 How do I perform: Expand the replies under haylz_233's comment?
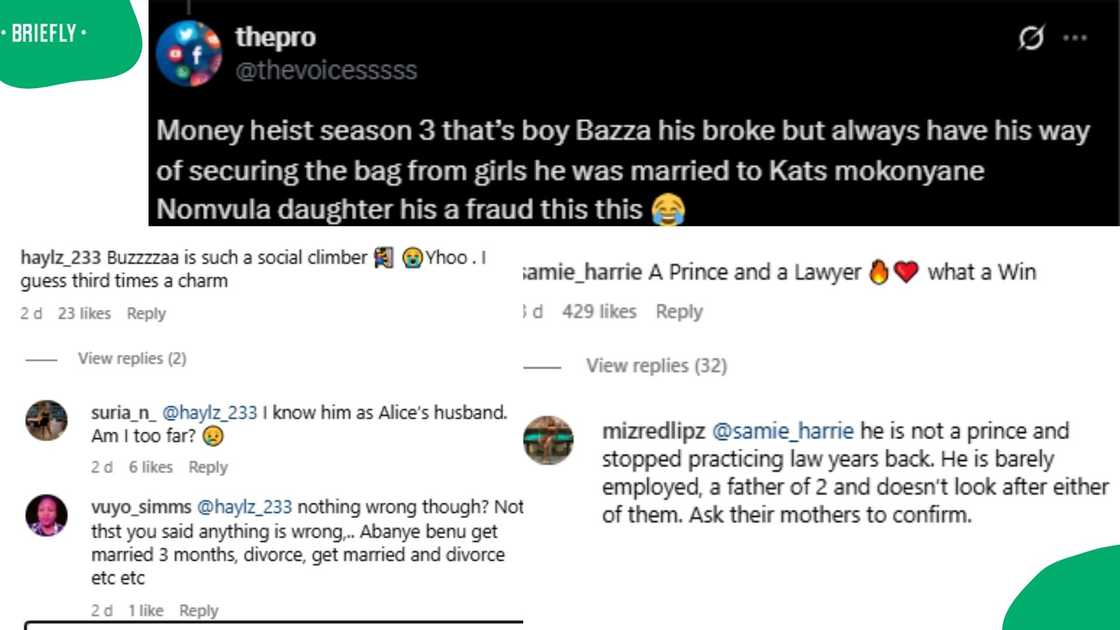pyautogui.click(x=133, y=358)
